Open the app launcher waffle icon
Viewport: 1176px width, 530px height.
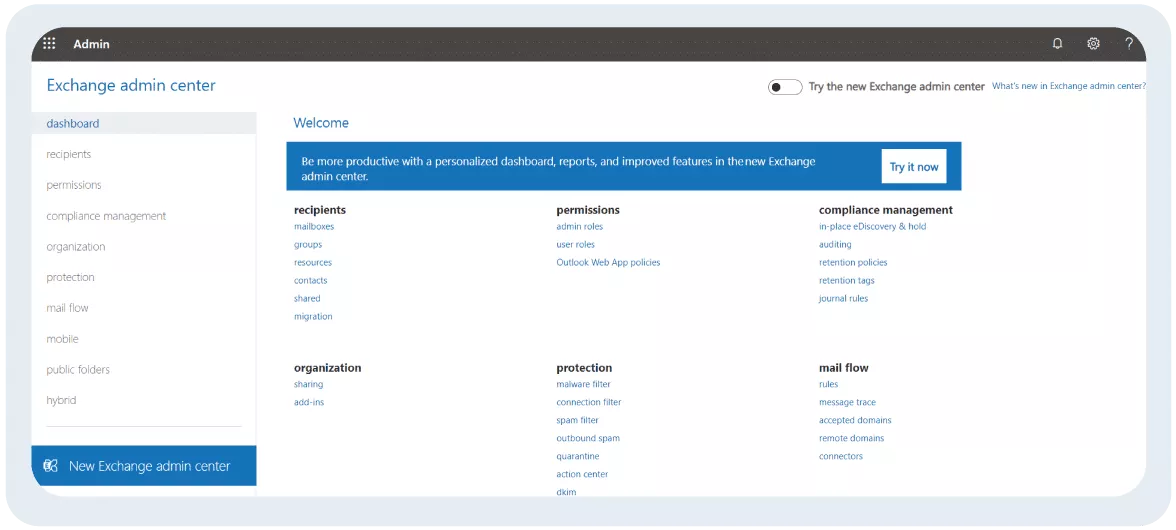50,43
